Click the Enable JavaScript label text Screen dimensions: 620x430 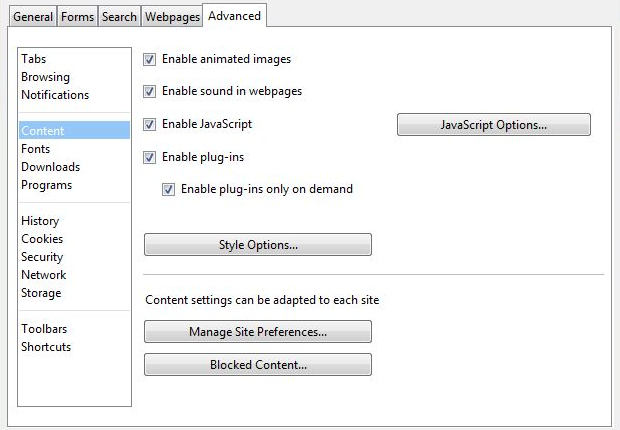(x=207, y=124)
